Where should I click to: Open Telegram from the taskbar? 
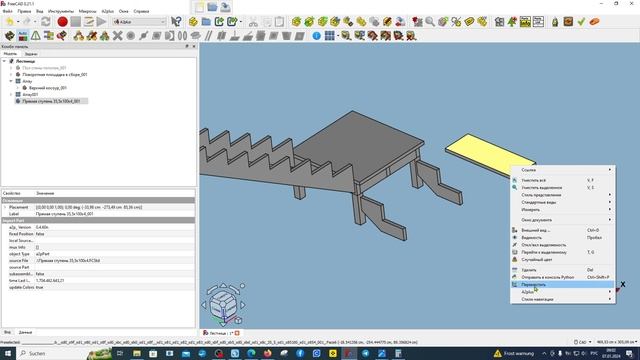click(x=365, y=353)
